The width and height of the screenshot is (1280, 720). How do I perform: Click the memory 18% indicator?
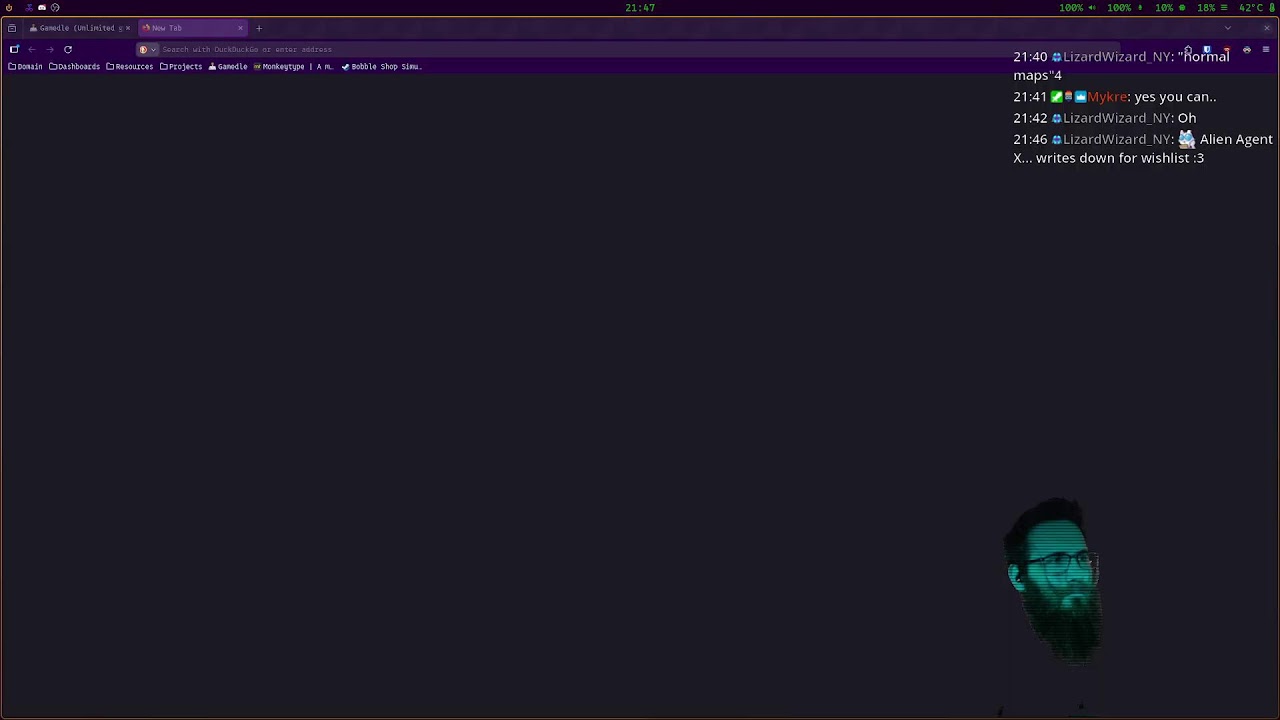(1212, 8)
